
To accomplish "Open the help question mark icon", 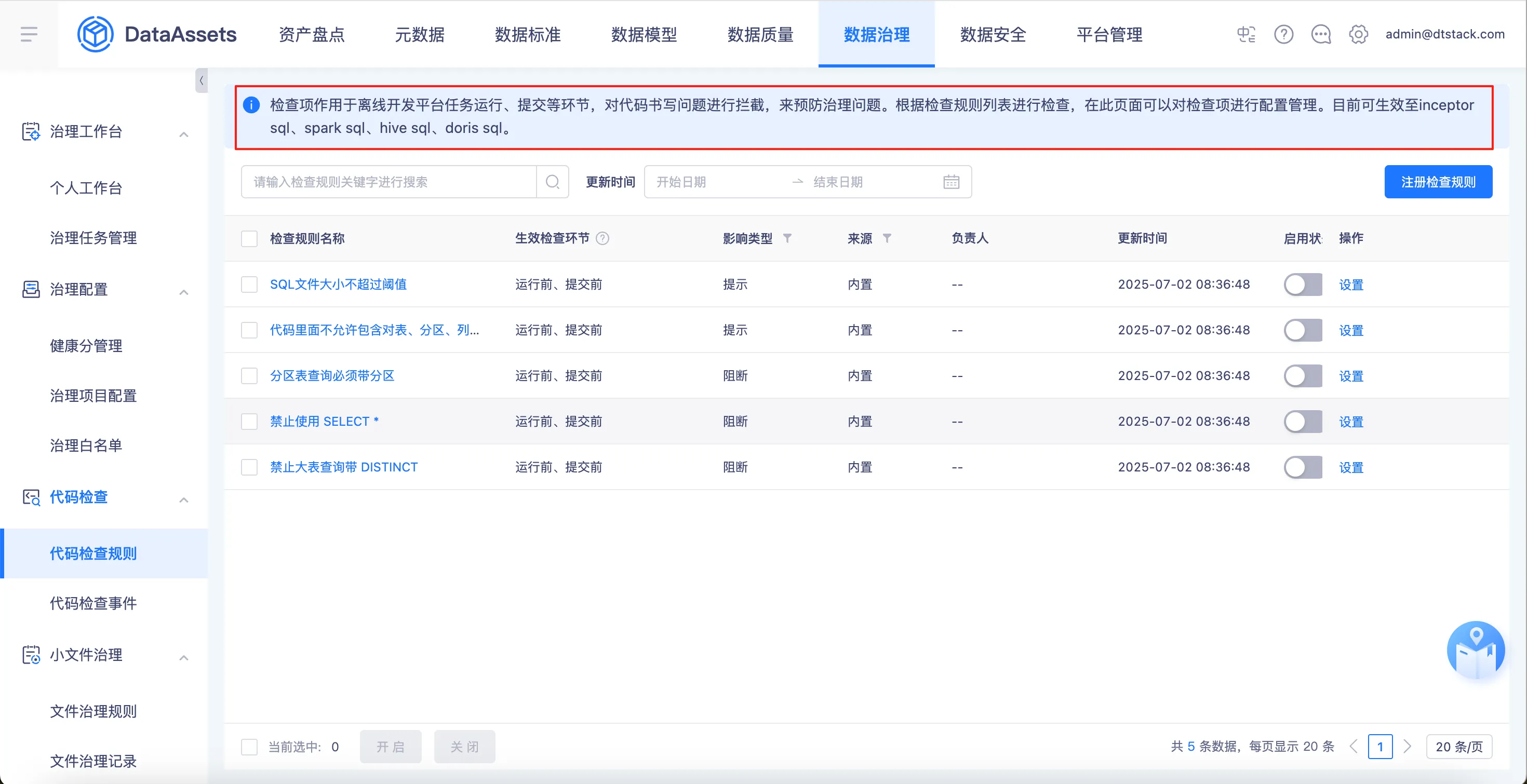I will [1283, 34].
